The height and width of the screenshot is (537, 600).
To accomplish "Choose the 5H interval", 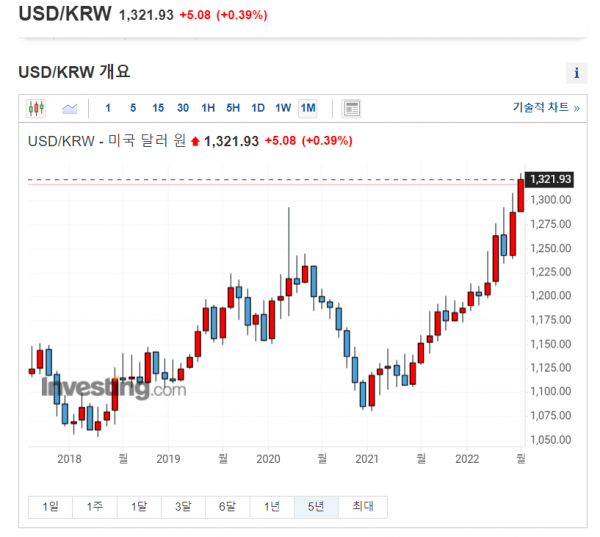I will click(233, 108).
